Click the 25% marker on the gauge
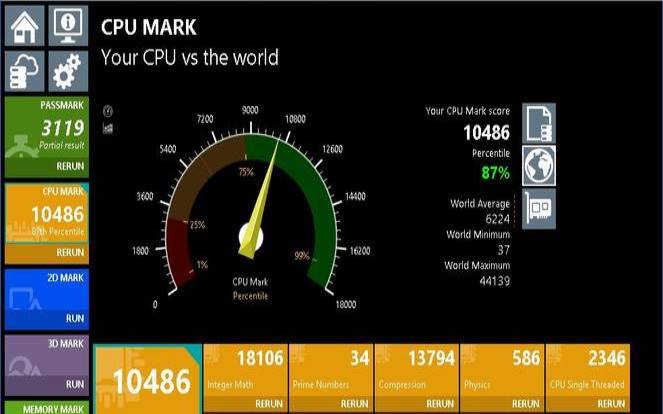Screen dimensions: 663x414 click(197, 225)
